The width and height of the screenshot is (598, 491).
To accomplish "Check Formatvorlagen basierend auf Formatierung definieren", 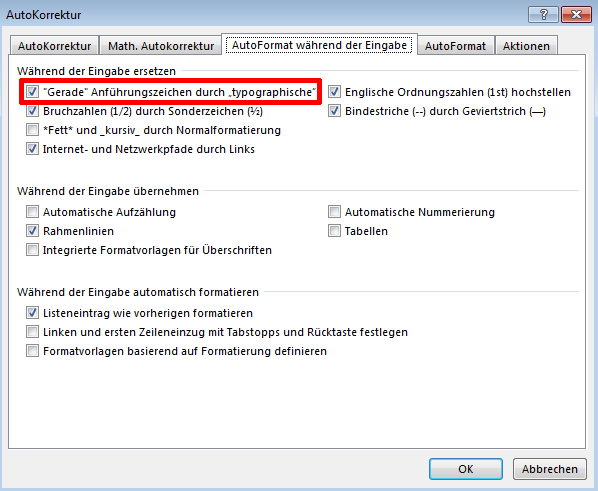I will [32, 351].
